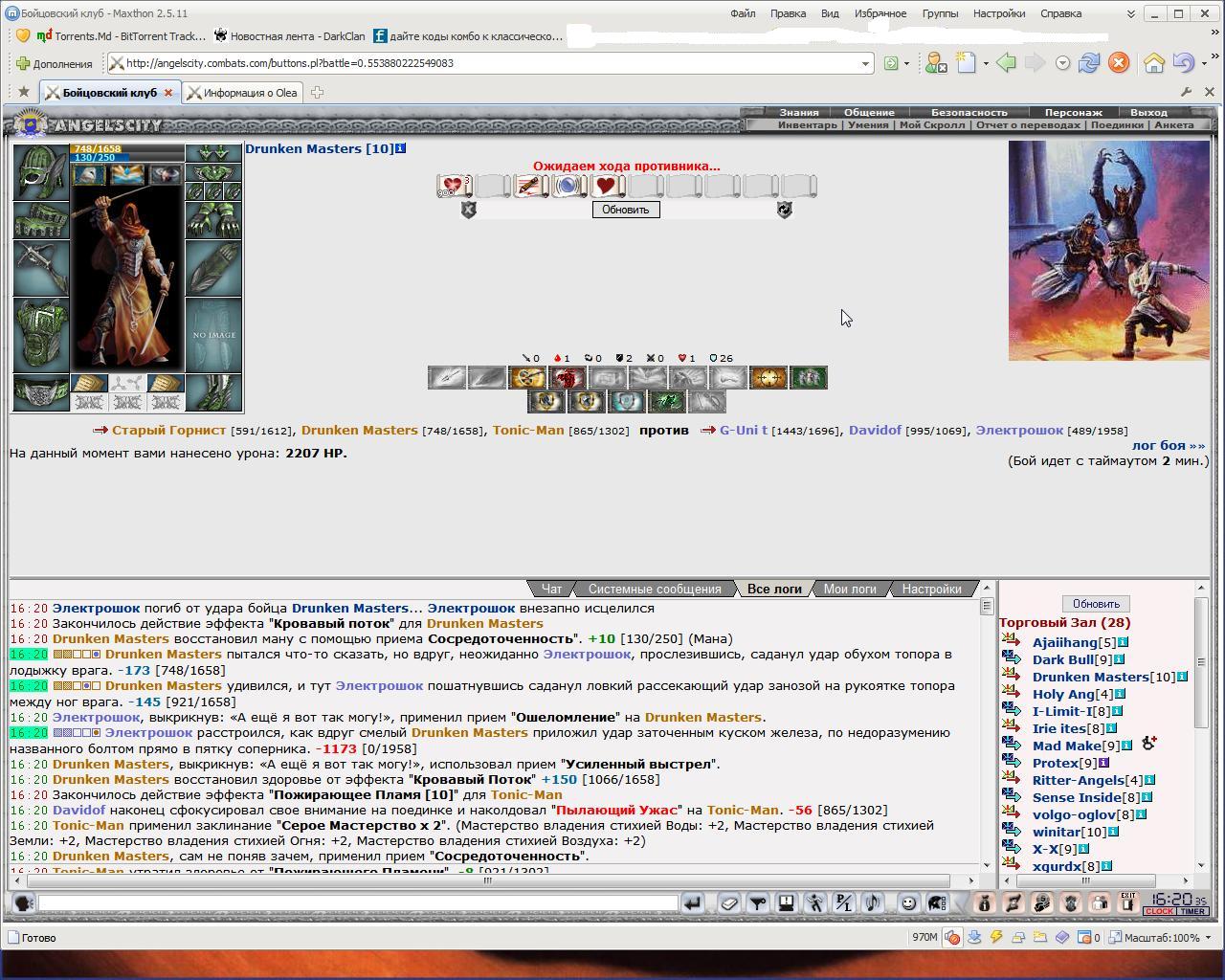Click the red heart scroll effect icon
Image resolution: width=1225 pixels, height=980 pixels.
[606, 186]
